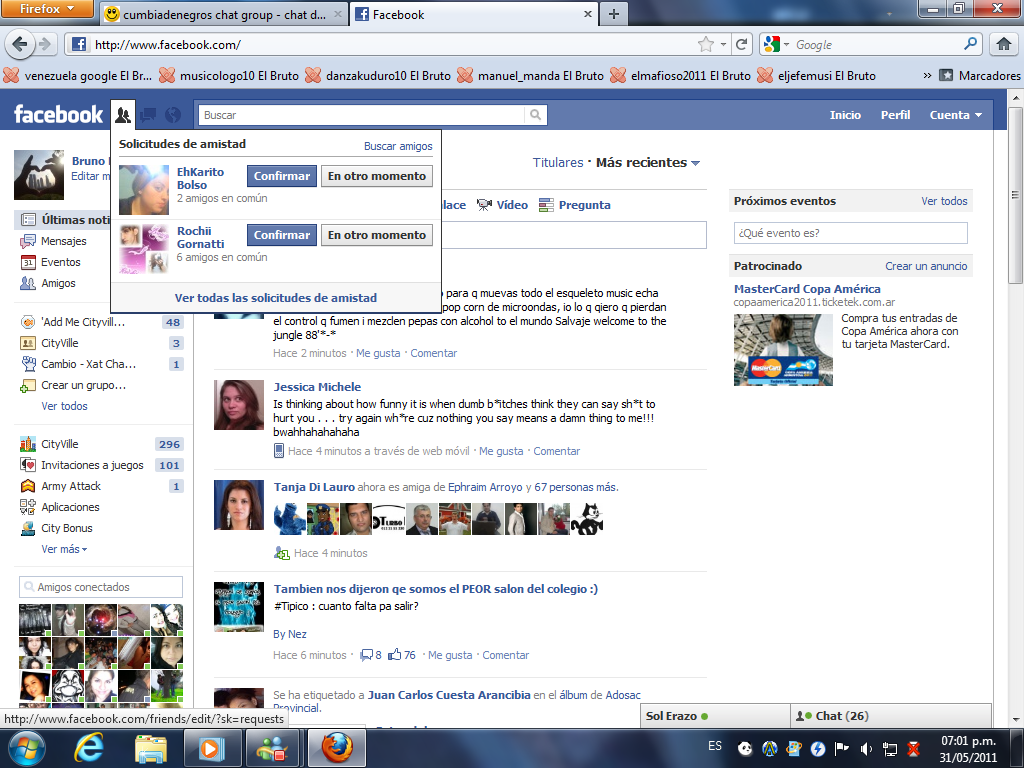The image size is (1024, 768).
Task: Open Ver todos under Próximos eventos
Action: pyautogui.click(x=944, y=201)
